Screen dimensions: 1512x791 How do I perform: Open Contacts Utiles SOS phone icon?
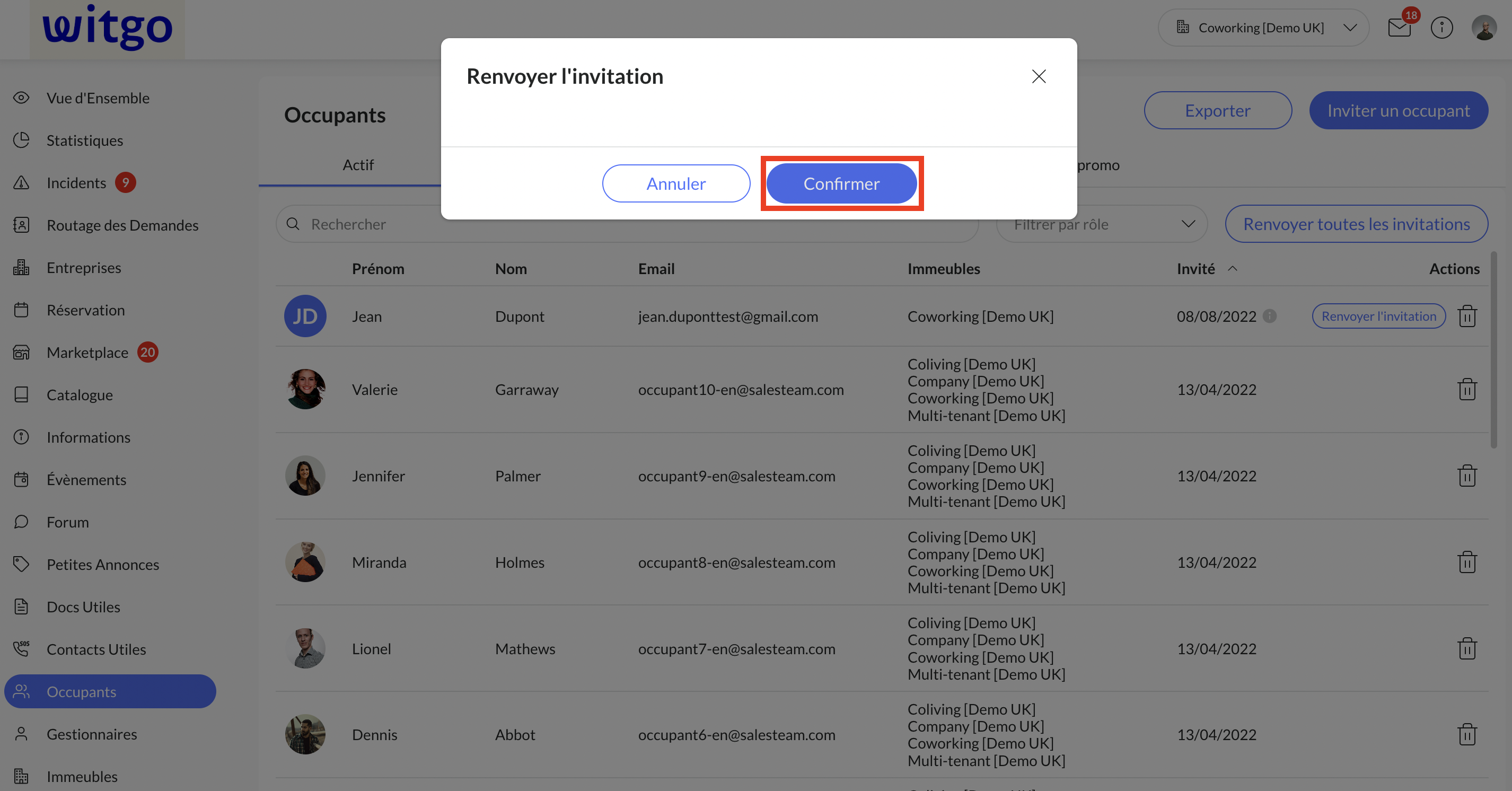(21, 648)
